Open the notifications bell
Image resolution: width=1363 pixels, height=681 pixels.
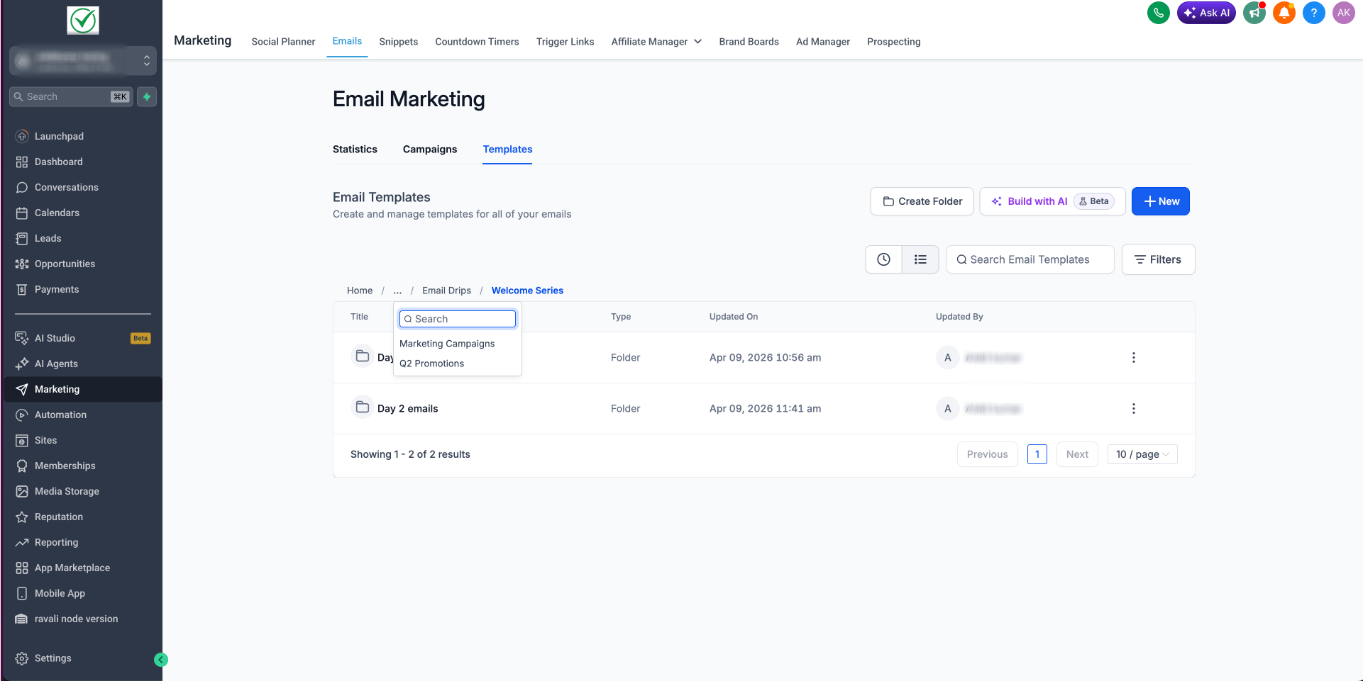[1284, 13]
